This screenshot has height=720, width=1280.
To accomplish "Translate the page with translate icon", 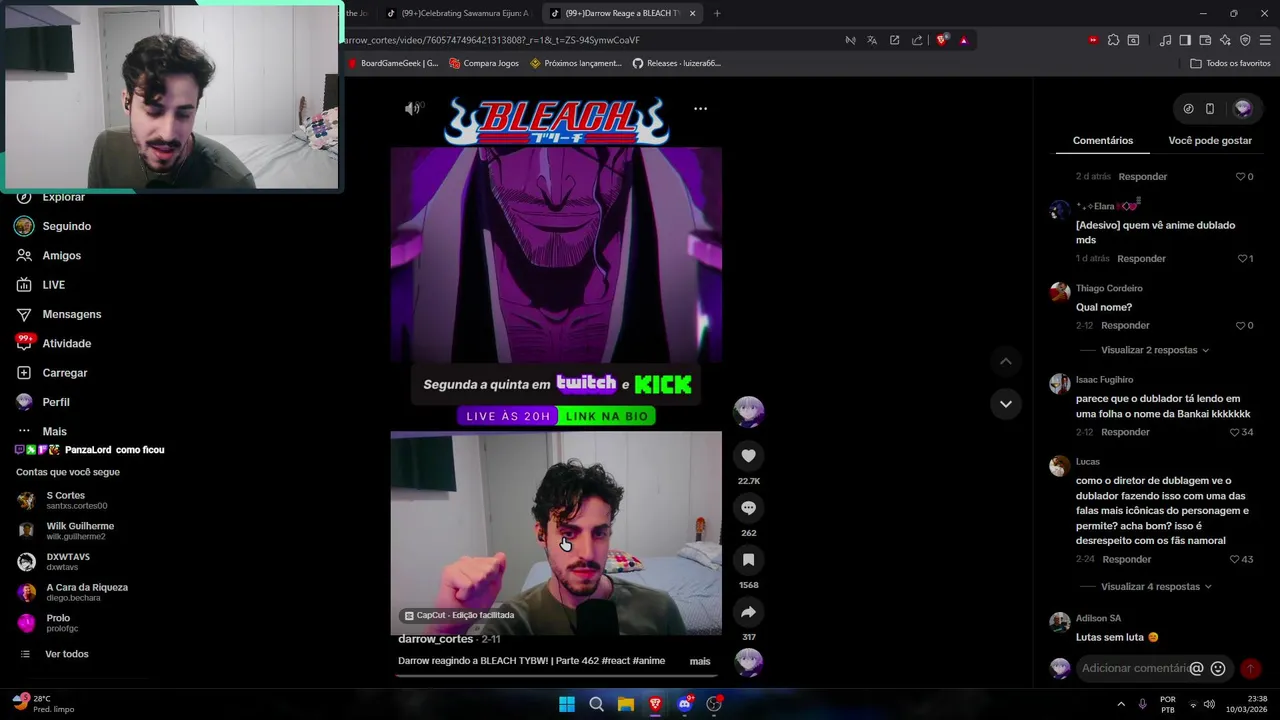I will (872, 40).
